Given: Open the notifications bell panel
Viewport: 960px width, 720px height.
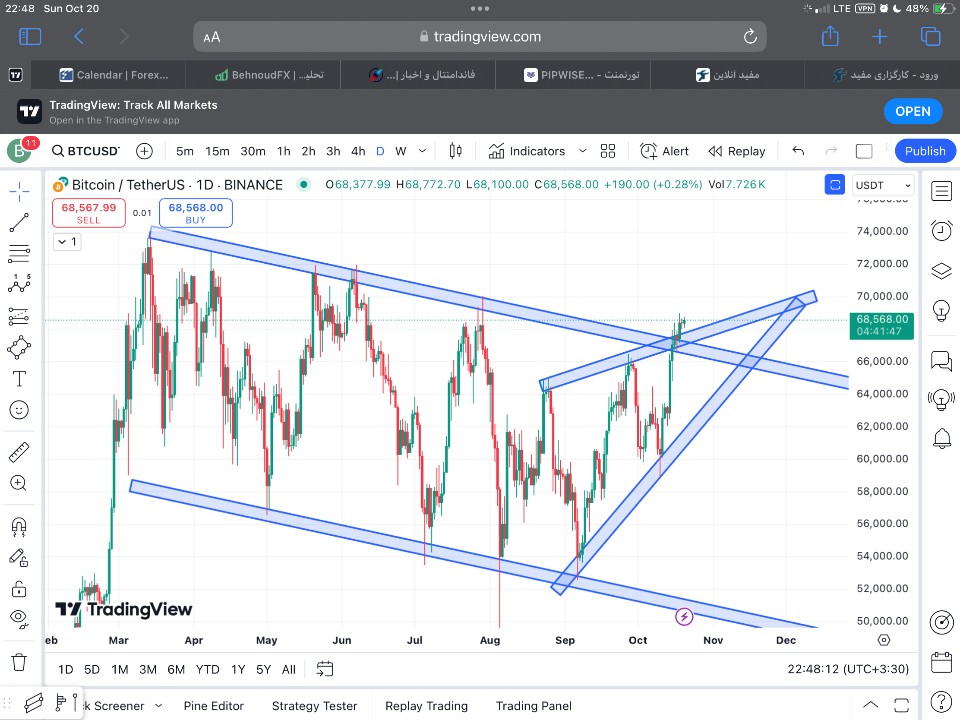Looking at the screenshot, I should pos(941,438).
